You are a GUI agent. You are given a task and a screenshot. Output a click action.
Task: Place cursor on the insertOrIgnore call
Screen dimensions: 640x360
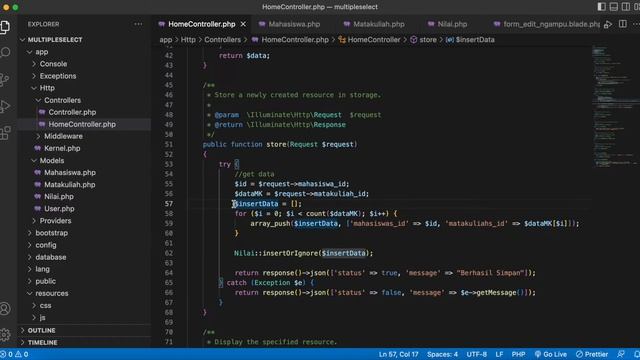pyautogui.click(x=290, y=253)
